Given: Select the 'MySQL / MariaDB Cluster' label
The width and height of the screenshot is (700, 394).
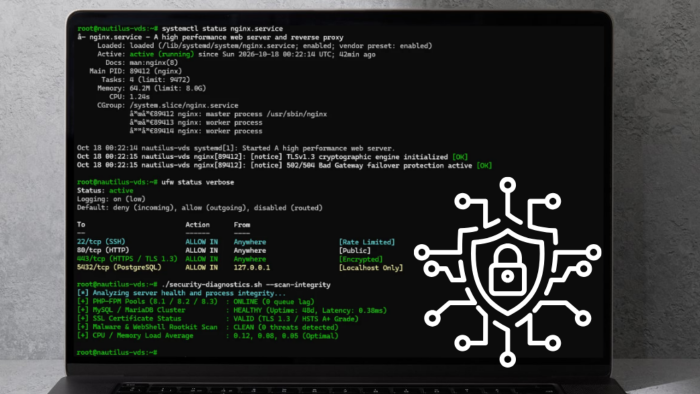Looking at the screenshot, I should tap(139, 310).
